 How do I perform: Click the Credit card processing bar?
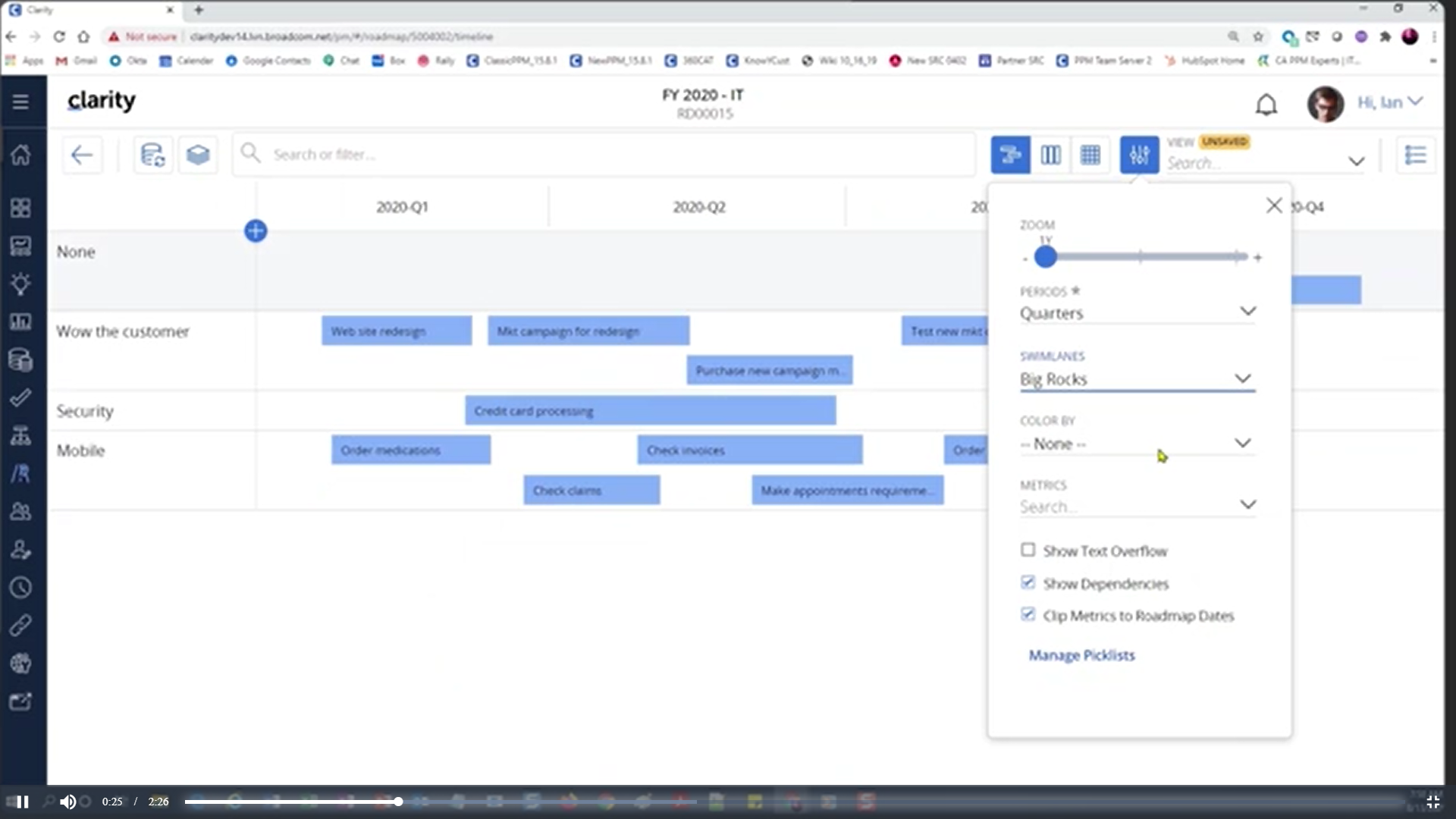[x=650, y=410]
